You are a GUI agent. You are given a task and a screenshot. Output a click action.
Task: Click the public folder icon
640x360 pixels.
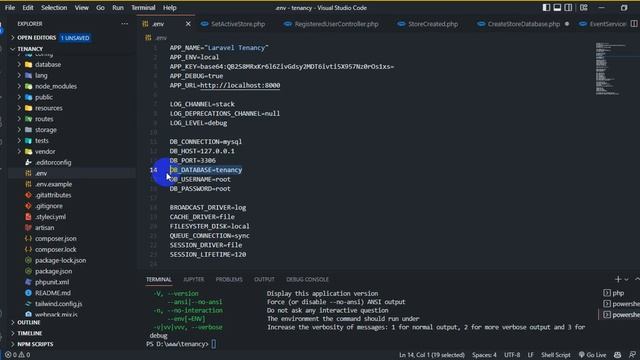pos(29,97)
